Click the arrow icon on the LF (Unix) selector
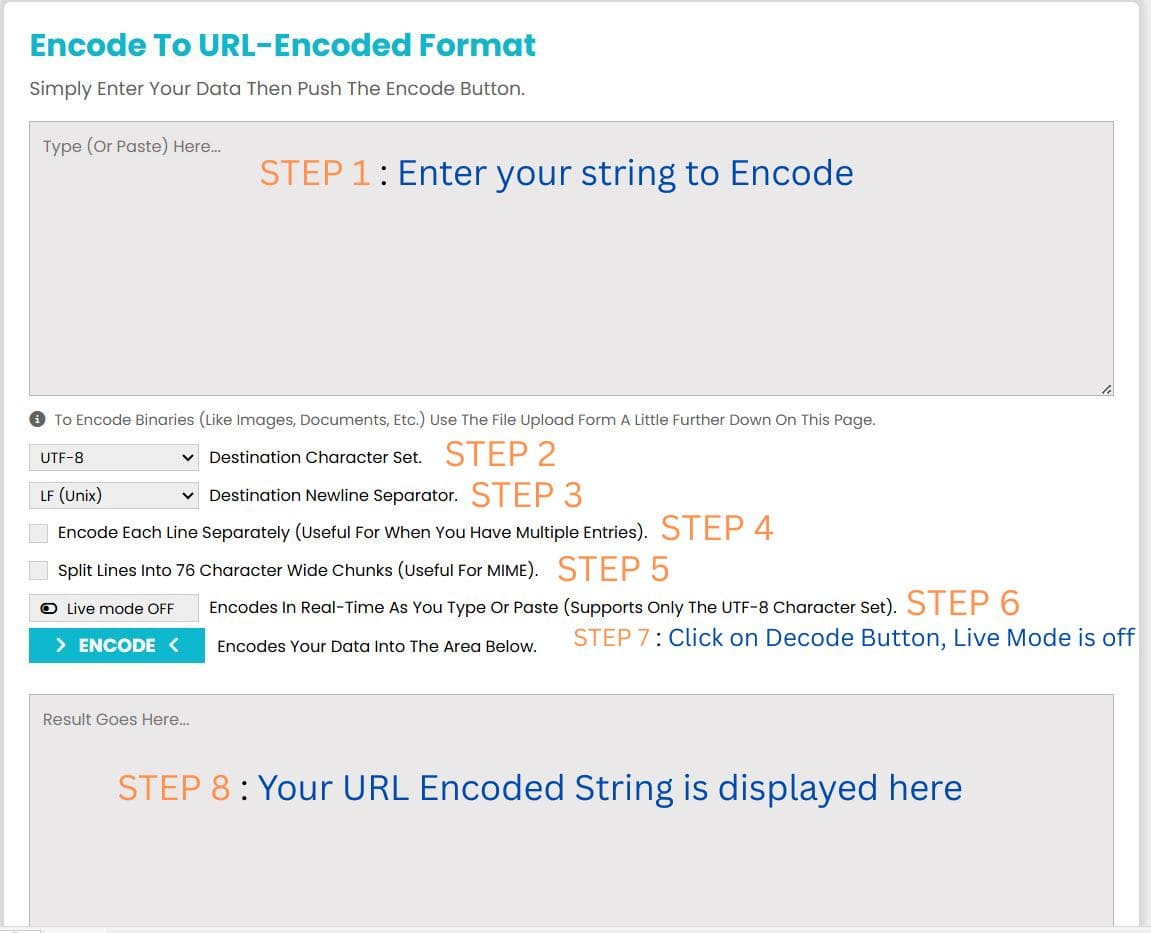Viewport: 1151px width, 933px height. tap(188, 495)
